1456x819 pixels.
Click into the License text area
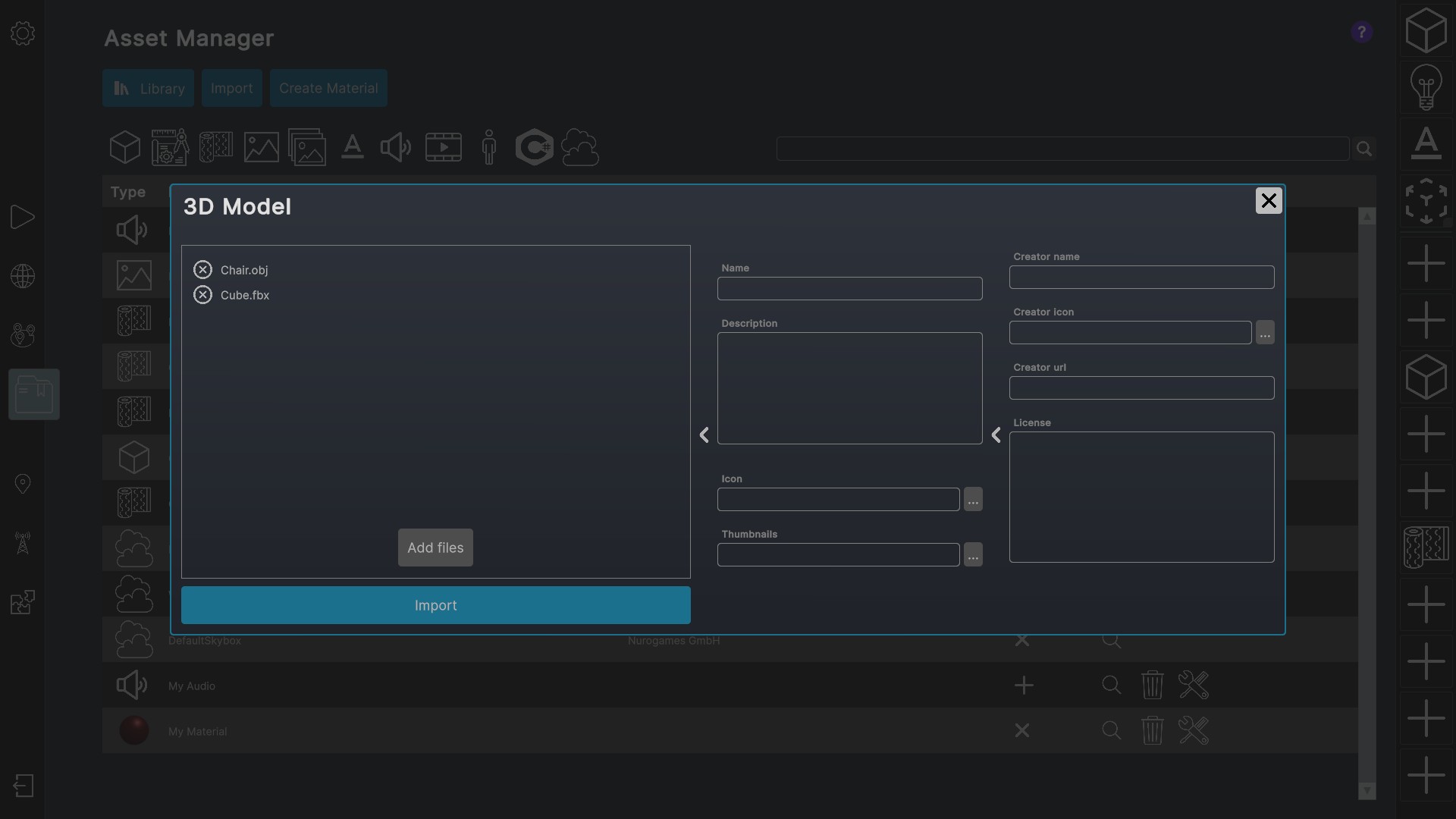pyautogui.click(x=1141, y=497)
